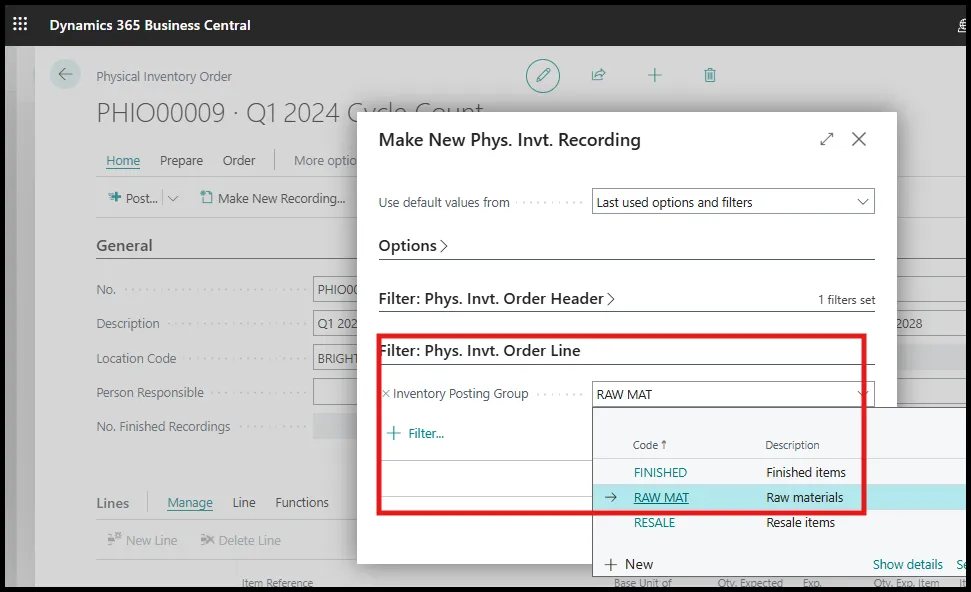Screen dimensions: 971x592
Task: Click the No. field on the order
Action: coord(335,289)
